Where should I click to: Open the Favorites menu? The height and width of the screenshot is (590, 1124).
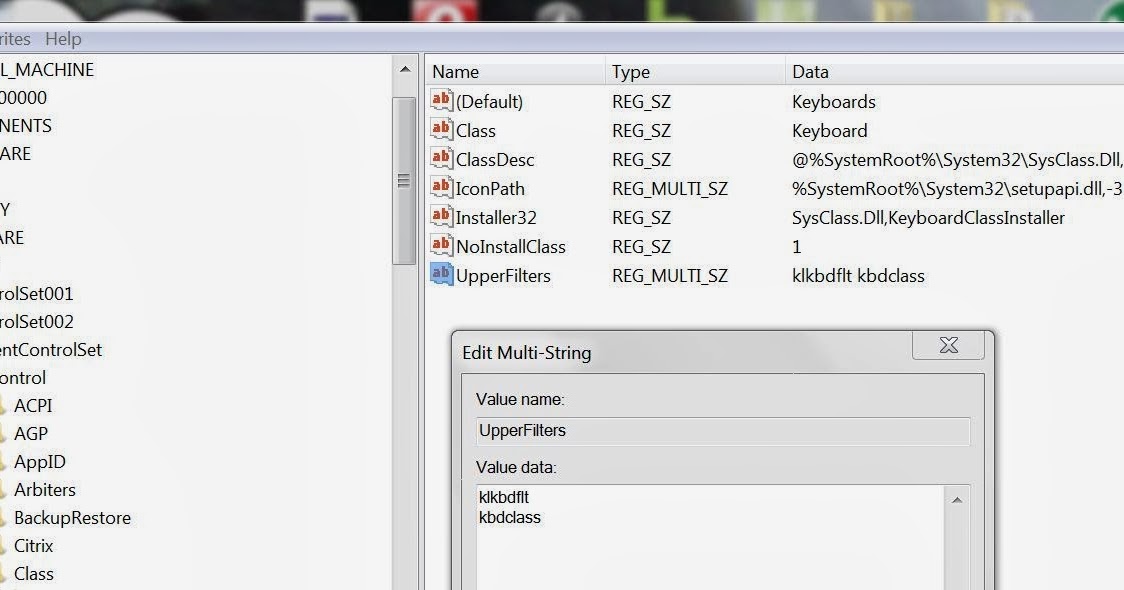(13, 38)
